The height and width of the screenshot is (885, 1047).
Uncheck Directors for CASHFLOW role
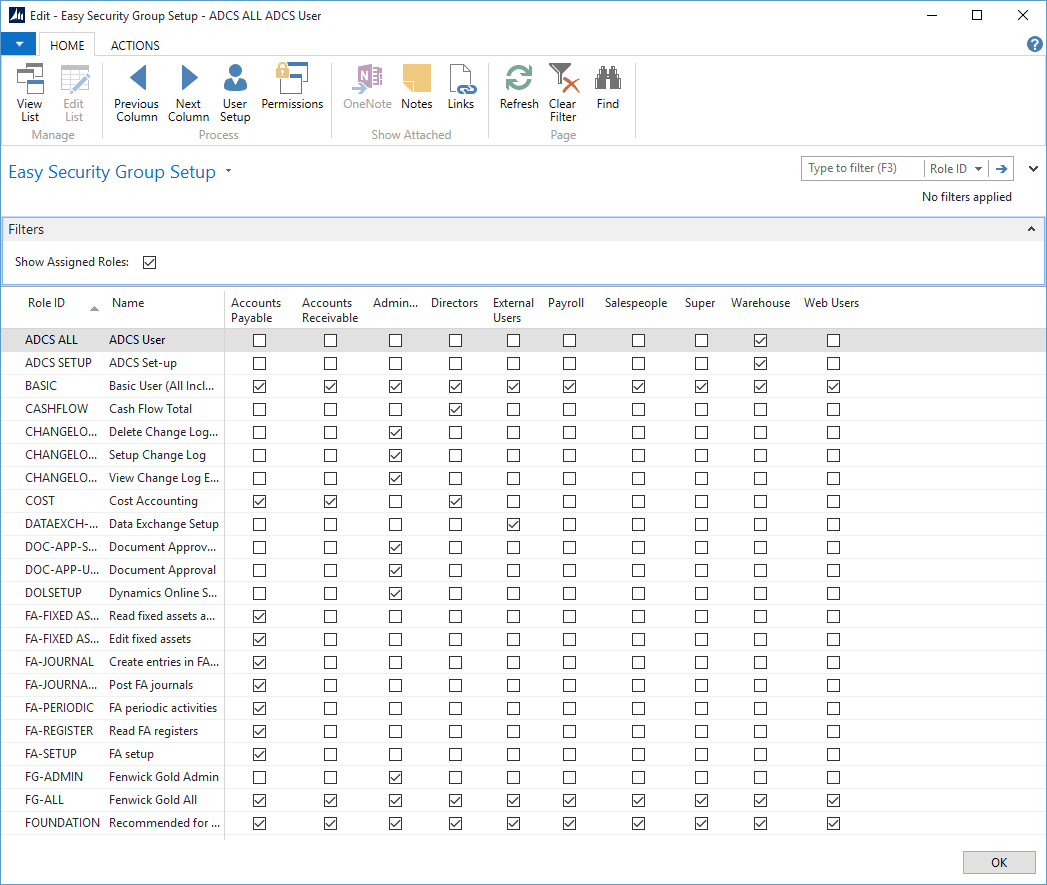pos(455,409)
